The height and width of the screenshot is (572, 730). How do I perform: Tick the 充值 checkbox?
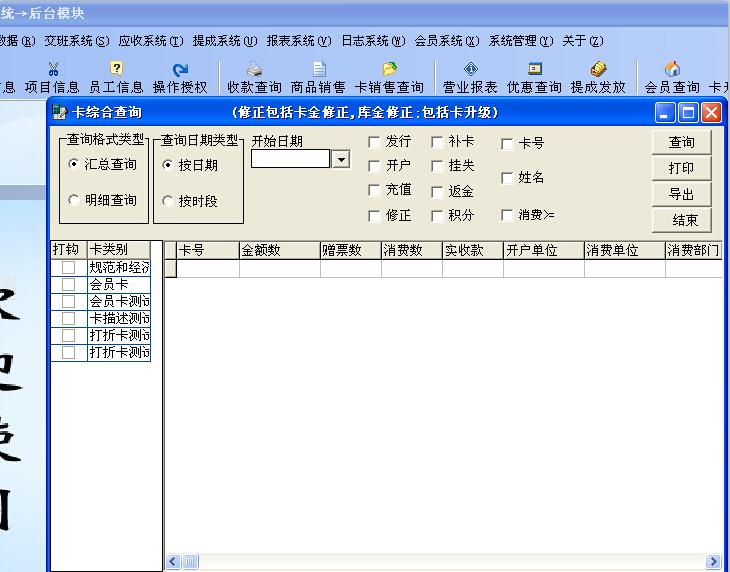tap(374, 190)
